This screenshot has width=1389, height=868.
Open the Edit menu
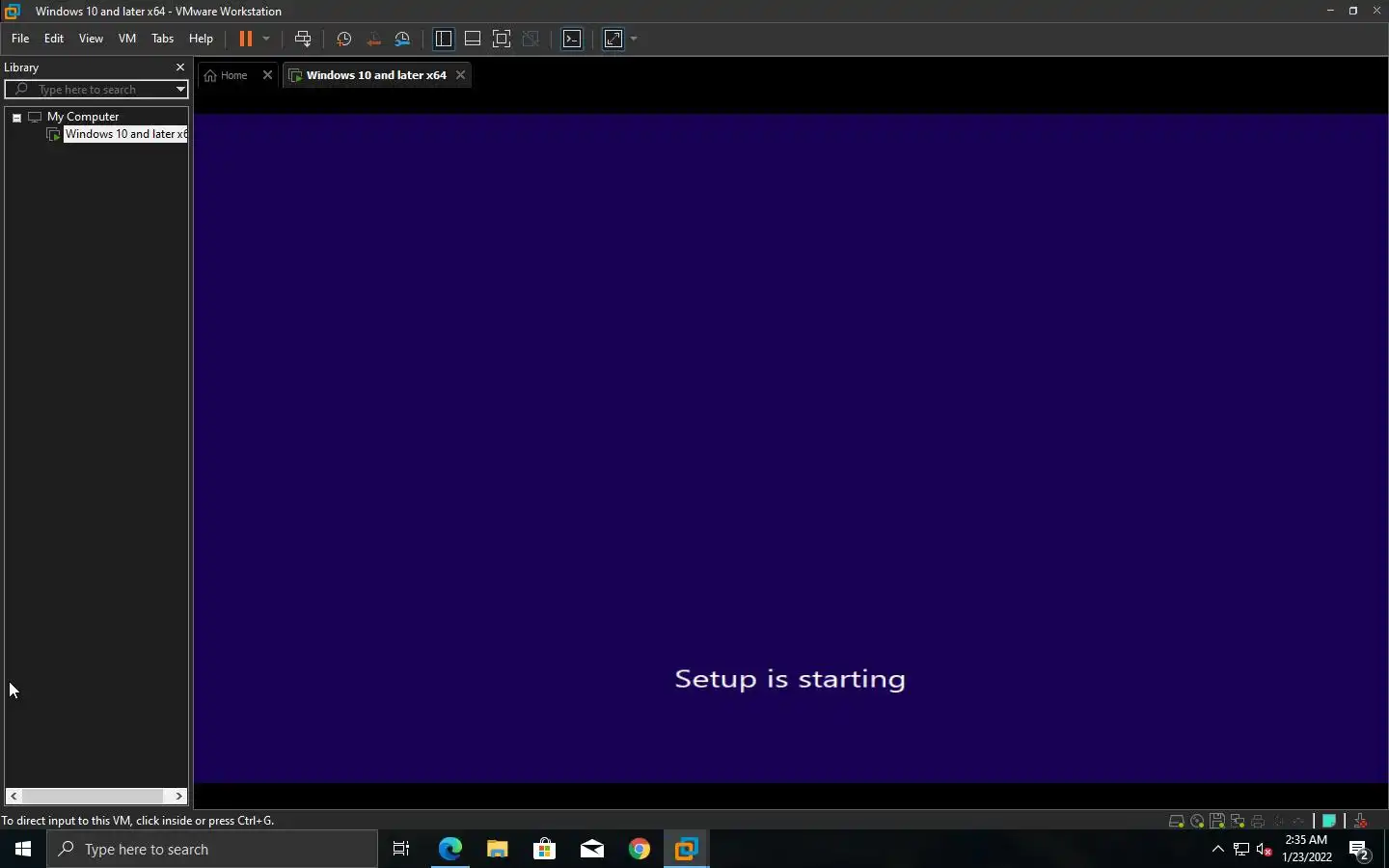click(54, 39)
